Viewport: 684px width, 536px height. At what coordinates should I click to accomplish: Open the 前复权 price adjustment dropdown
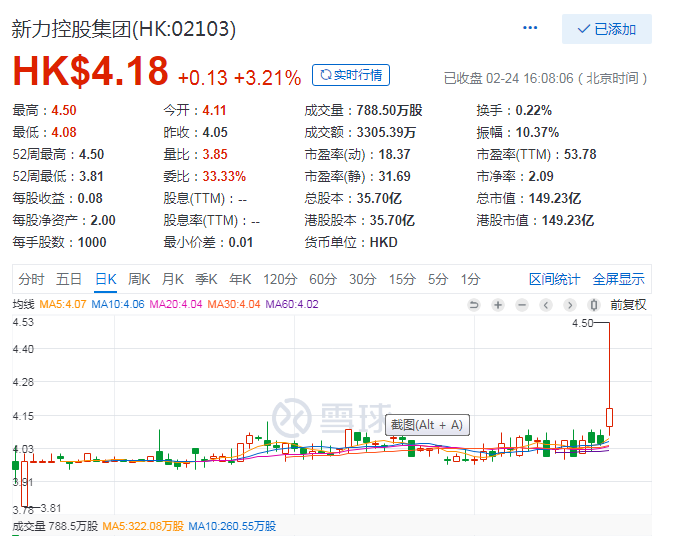click(628, 305)
